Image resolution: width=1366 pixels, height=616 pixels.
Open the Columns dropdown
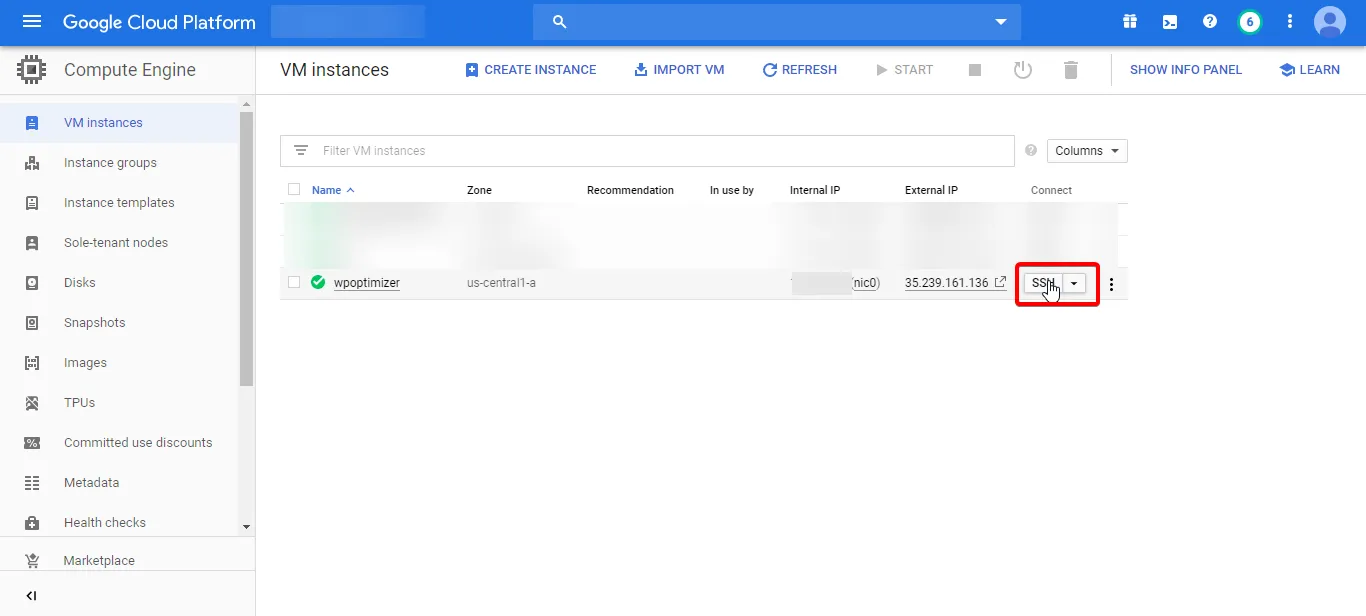pos(1086,150)
